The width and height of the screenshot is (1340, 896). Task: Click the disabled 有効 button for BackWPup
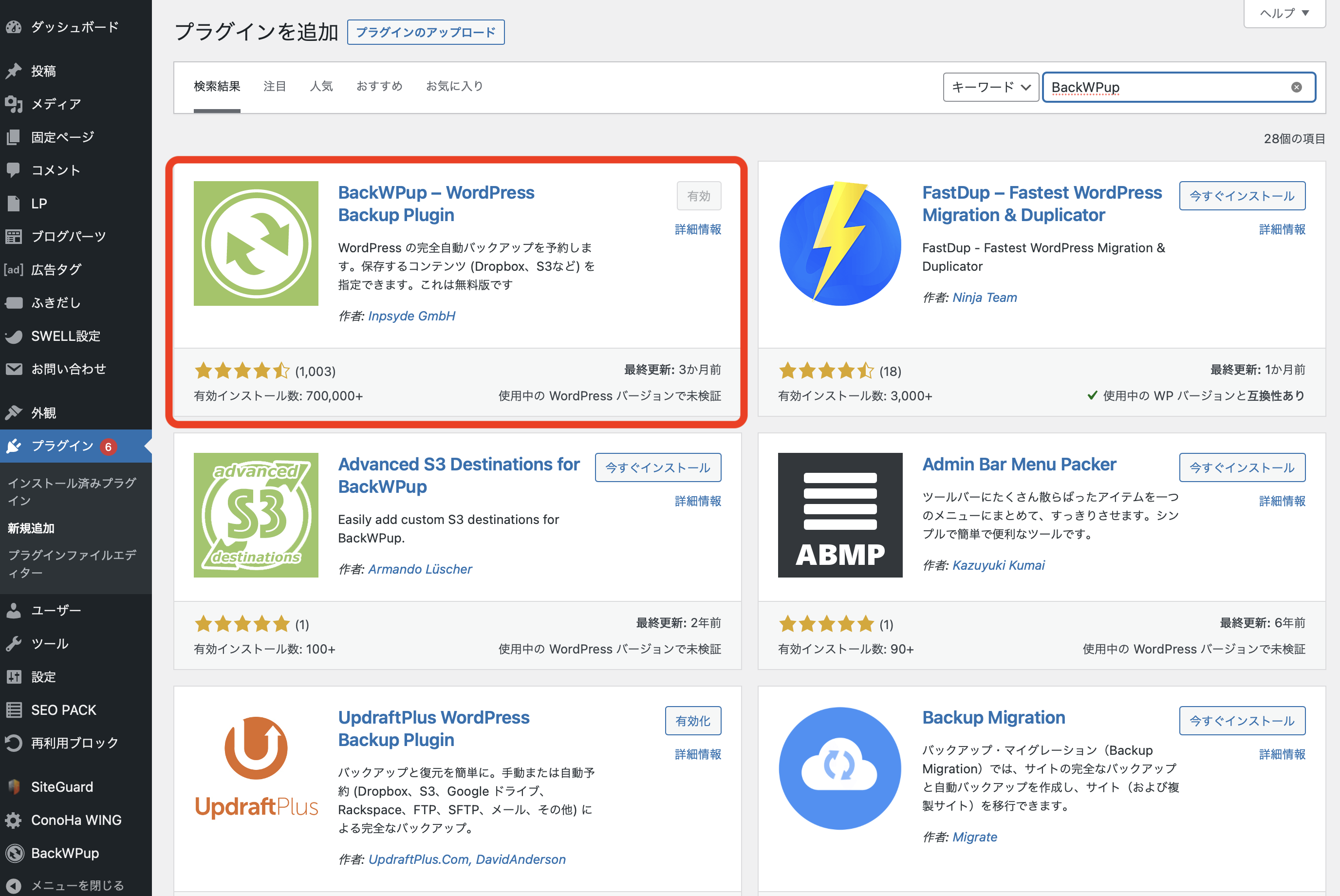pyautogui.click(x=699, y=196)
